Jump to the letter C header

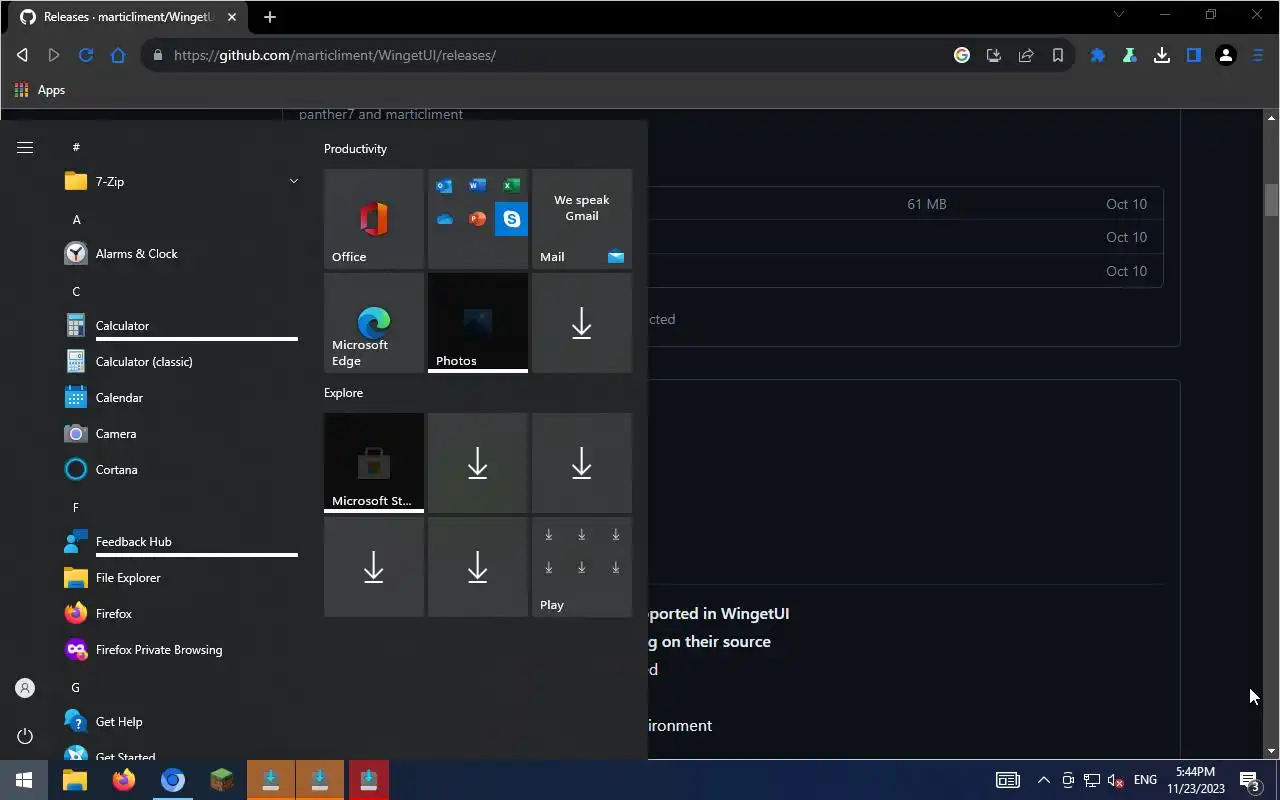[76, 291]
